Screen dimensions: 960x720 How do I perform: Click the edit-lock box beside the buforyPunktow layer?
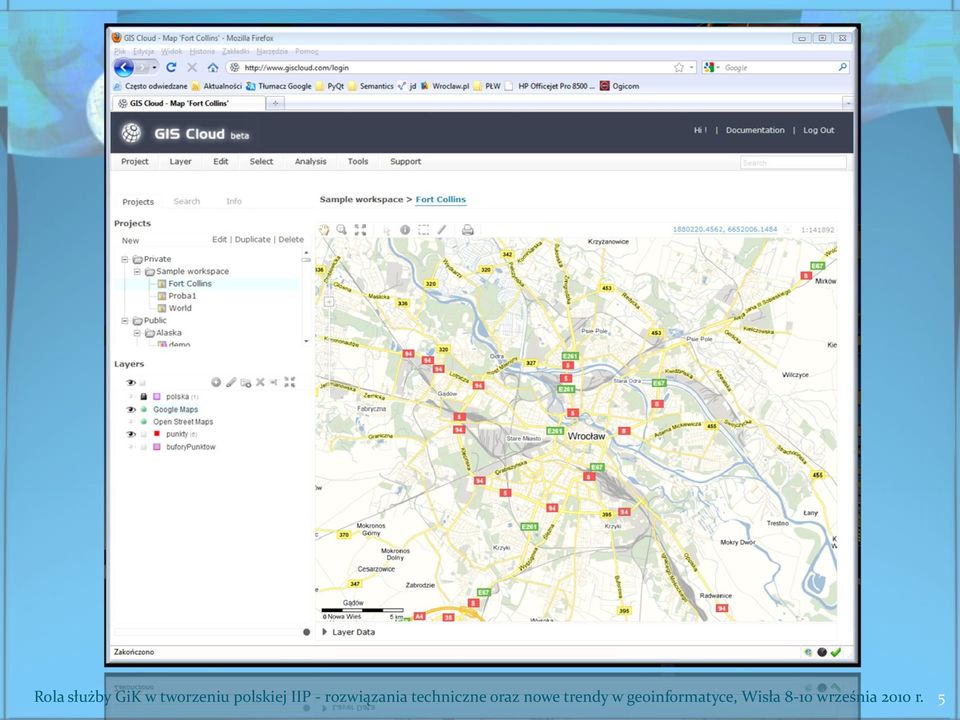point(143,447)
